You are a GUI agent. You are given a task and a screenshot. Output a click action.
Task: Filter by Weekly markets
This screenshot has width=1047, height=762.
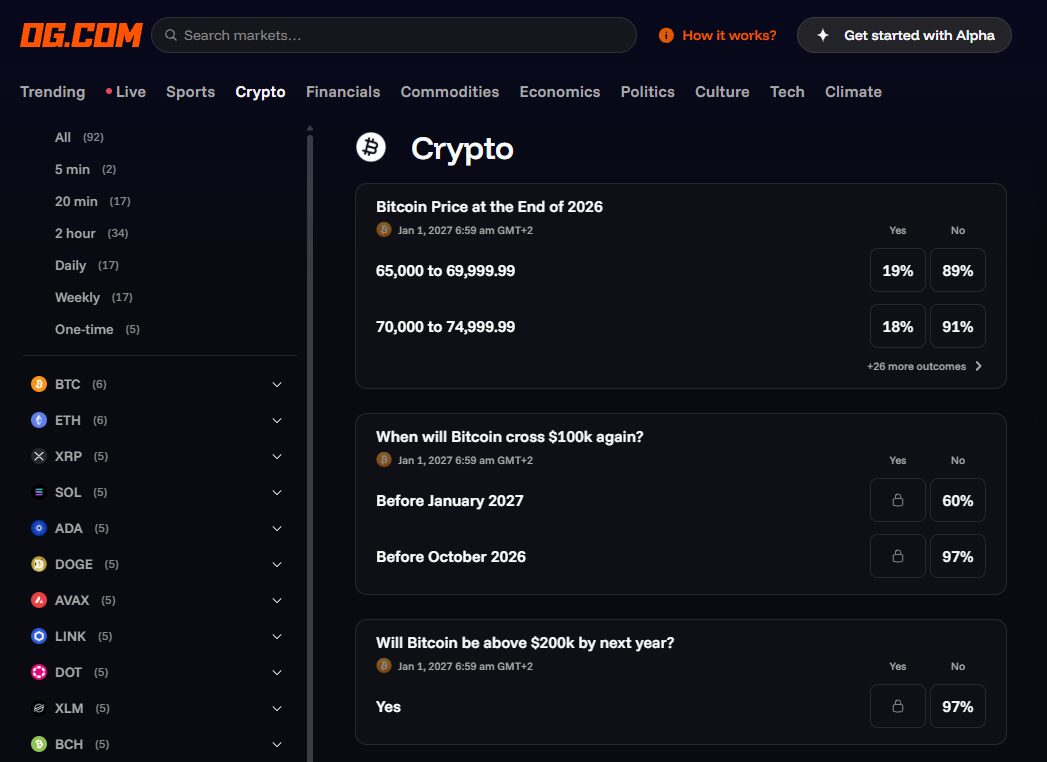[x=93, y=298]
